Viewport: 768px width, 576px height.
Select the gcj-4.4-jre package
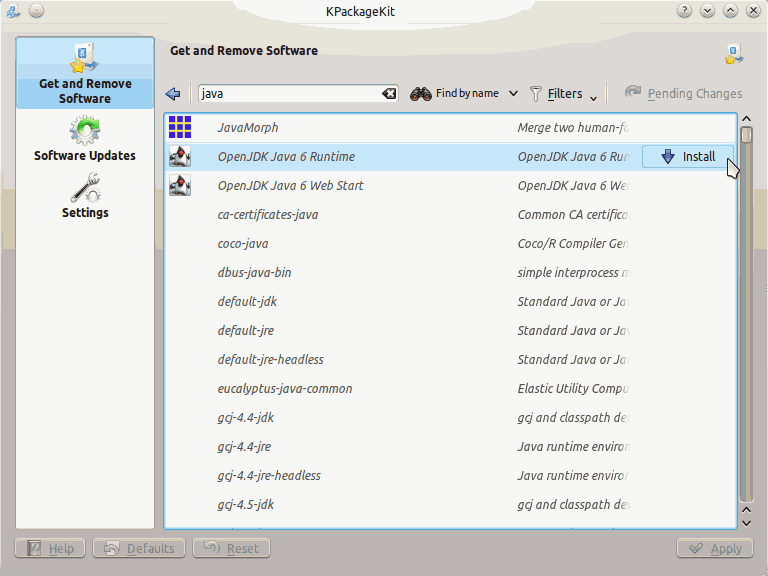tap(450, 446)
